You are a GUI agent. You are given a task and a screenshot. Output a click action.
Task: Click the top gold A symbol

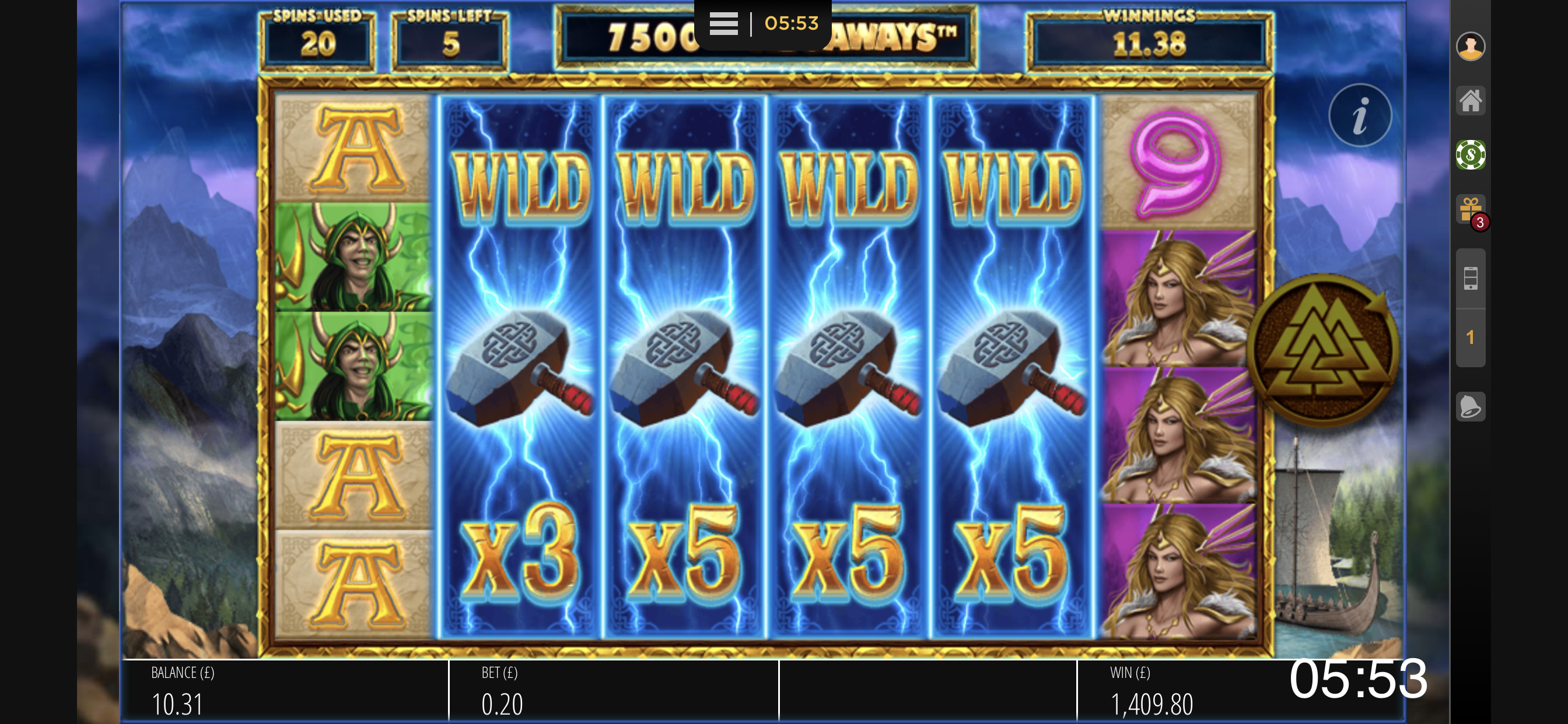click(354, 148)
